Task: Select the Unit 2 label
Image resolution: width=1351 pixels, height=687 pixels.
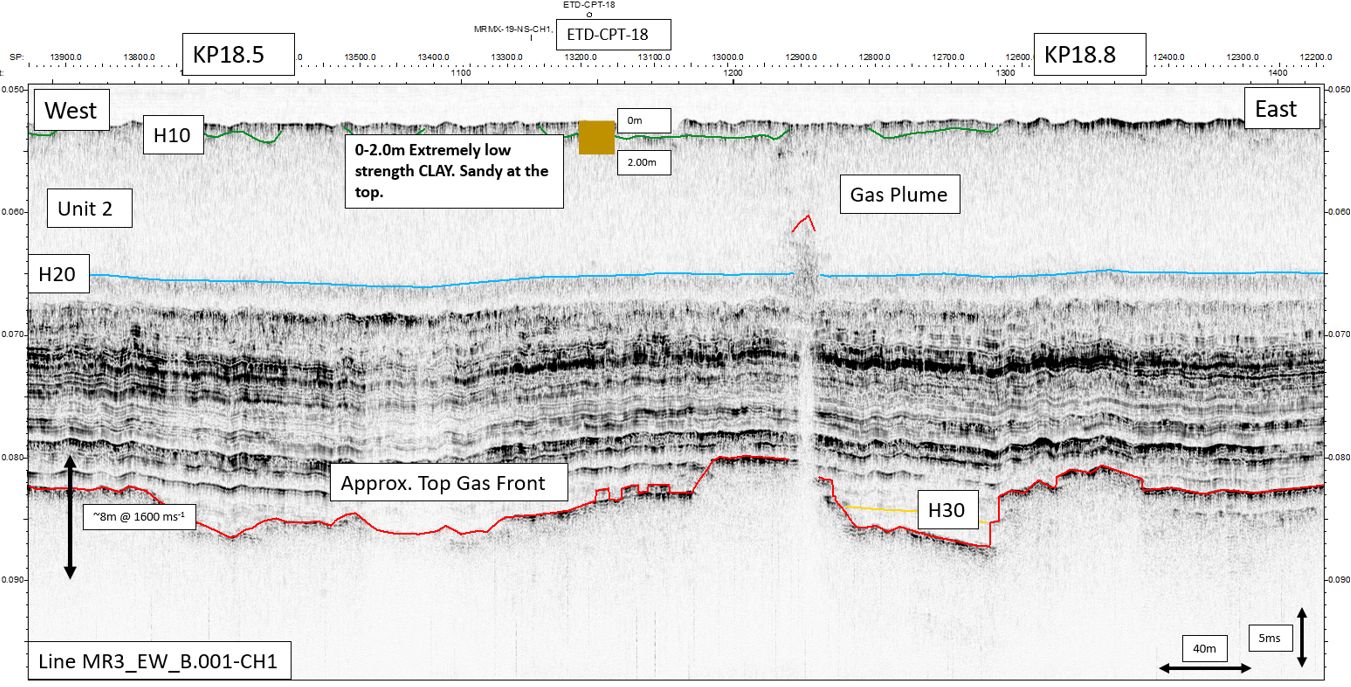Action: (x=89, y=209)
